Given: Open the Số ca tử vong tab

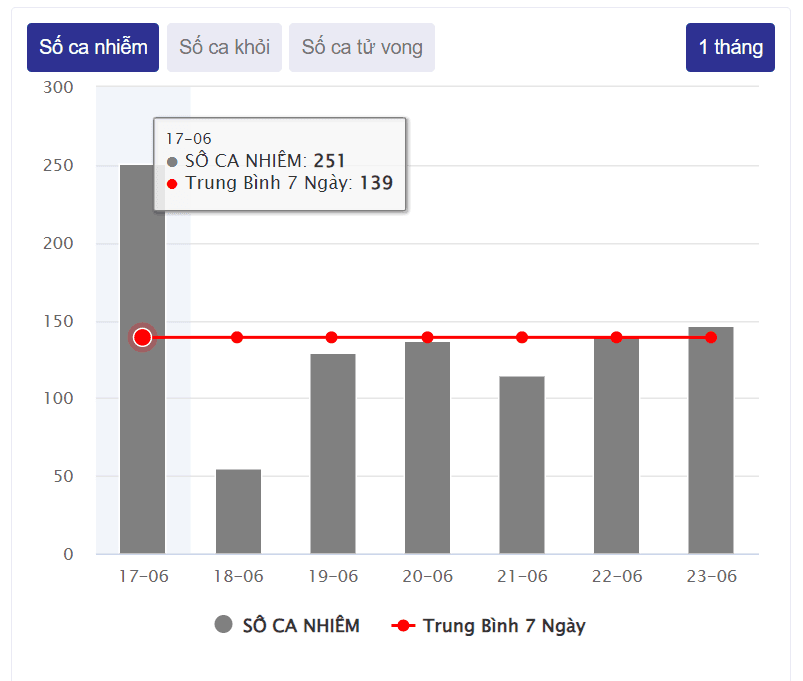Looking at the screenshot, I should click(x=362, y=47).
